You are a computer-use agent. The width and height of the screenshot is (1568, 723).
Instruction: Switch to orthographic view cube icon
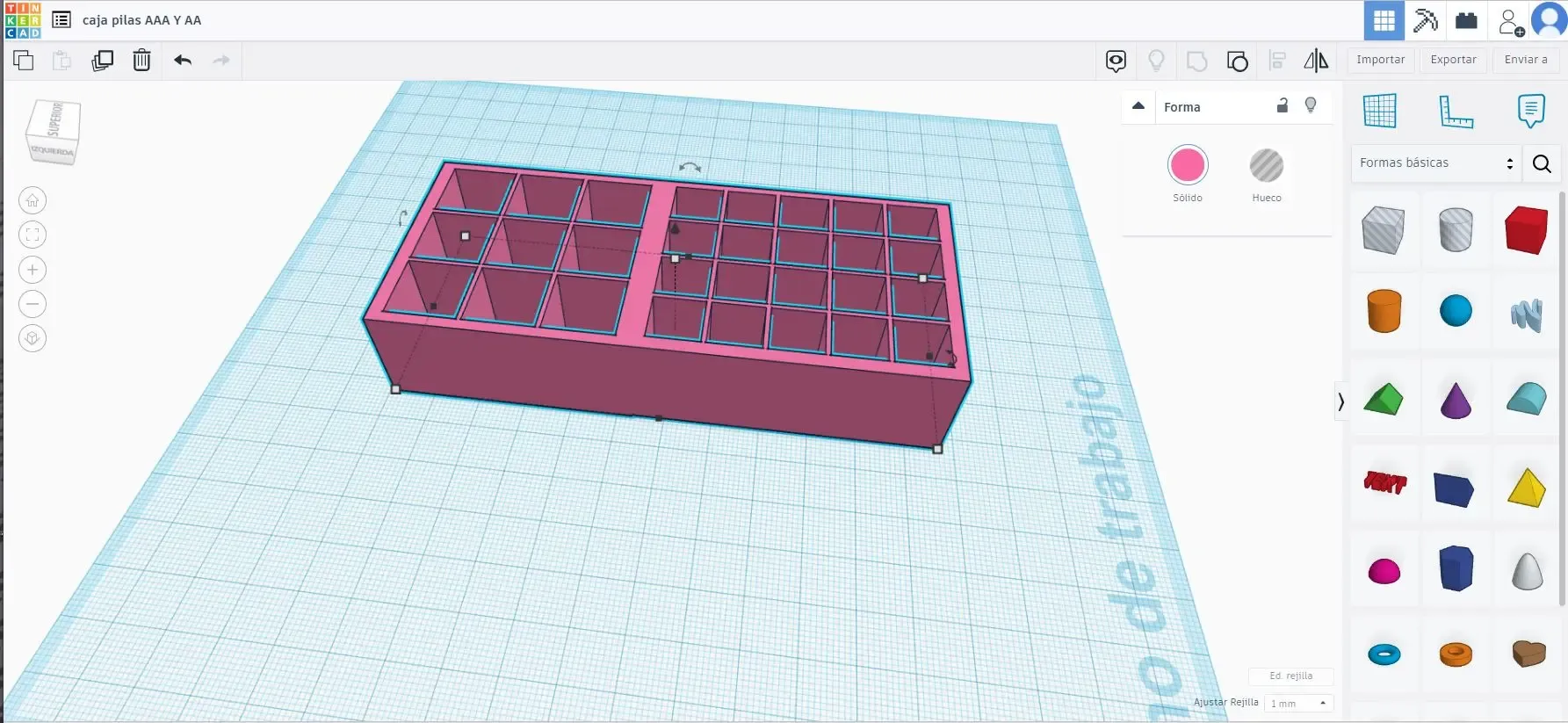pyautogui.click(x=33, y=338)
